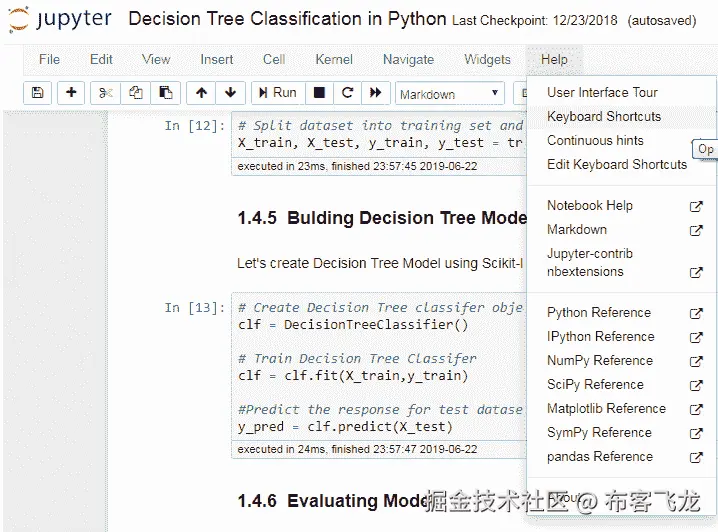Click into code cell In [13]
Screen dimensions: 718x532
point(380,367)
